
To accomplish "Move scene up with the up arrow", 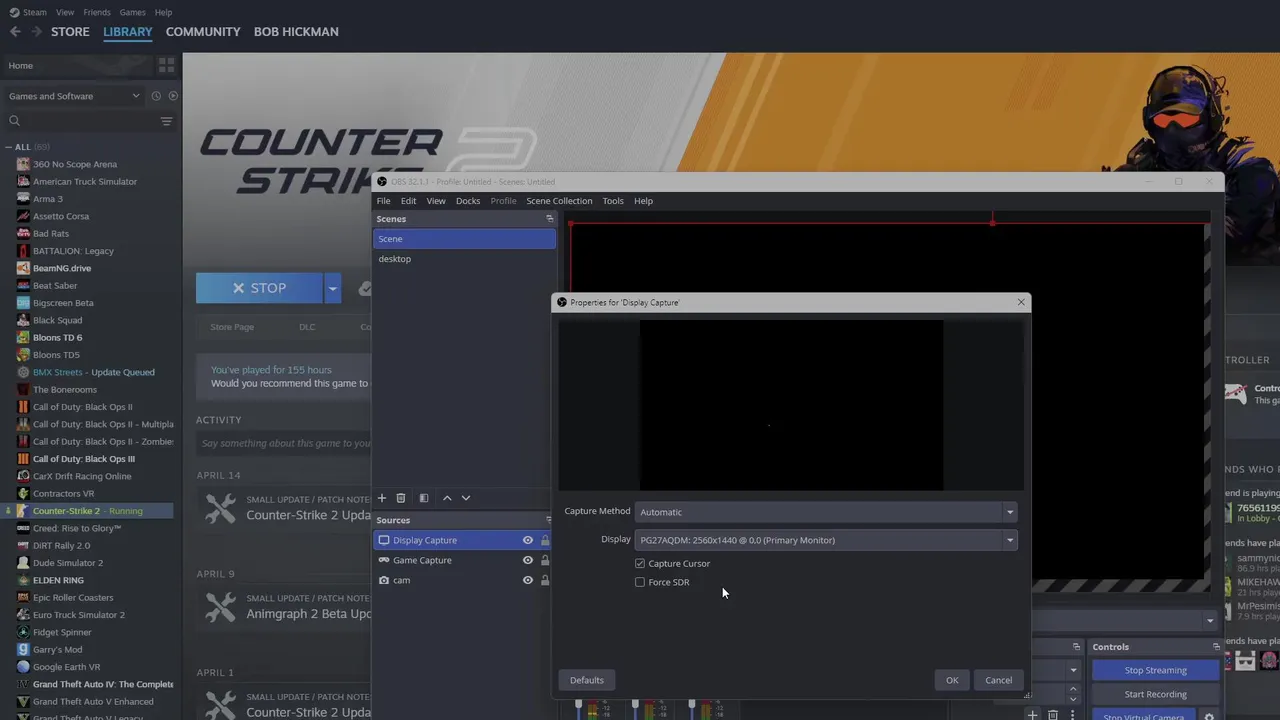I will tap(447, 498).
